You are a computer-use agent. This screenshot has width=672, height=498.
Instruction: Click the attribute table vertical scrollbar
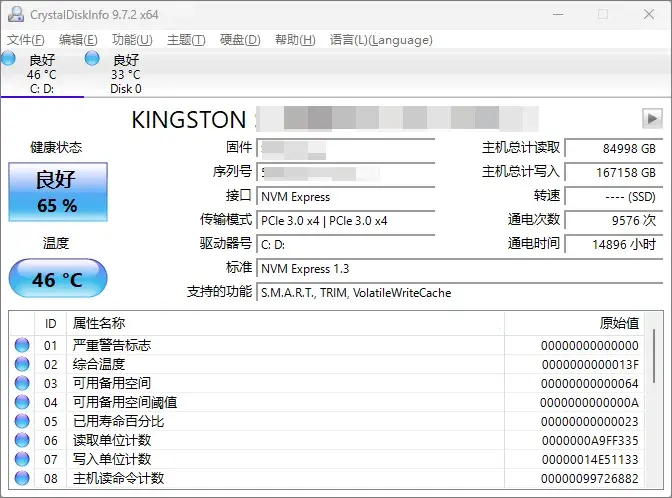pos(654,356)
